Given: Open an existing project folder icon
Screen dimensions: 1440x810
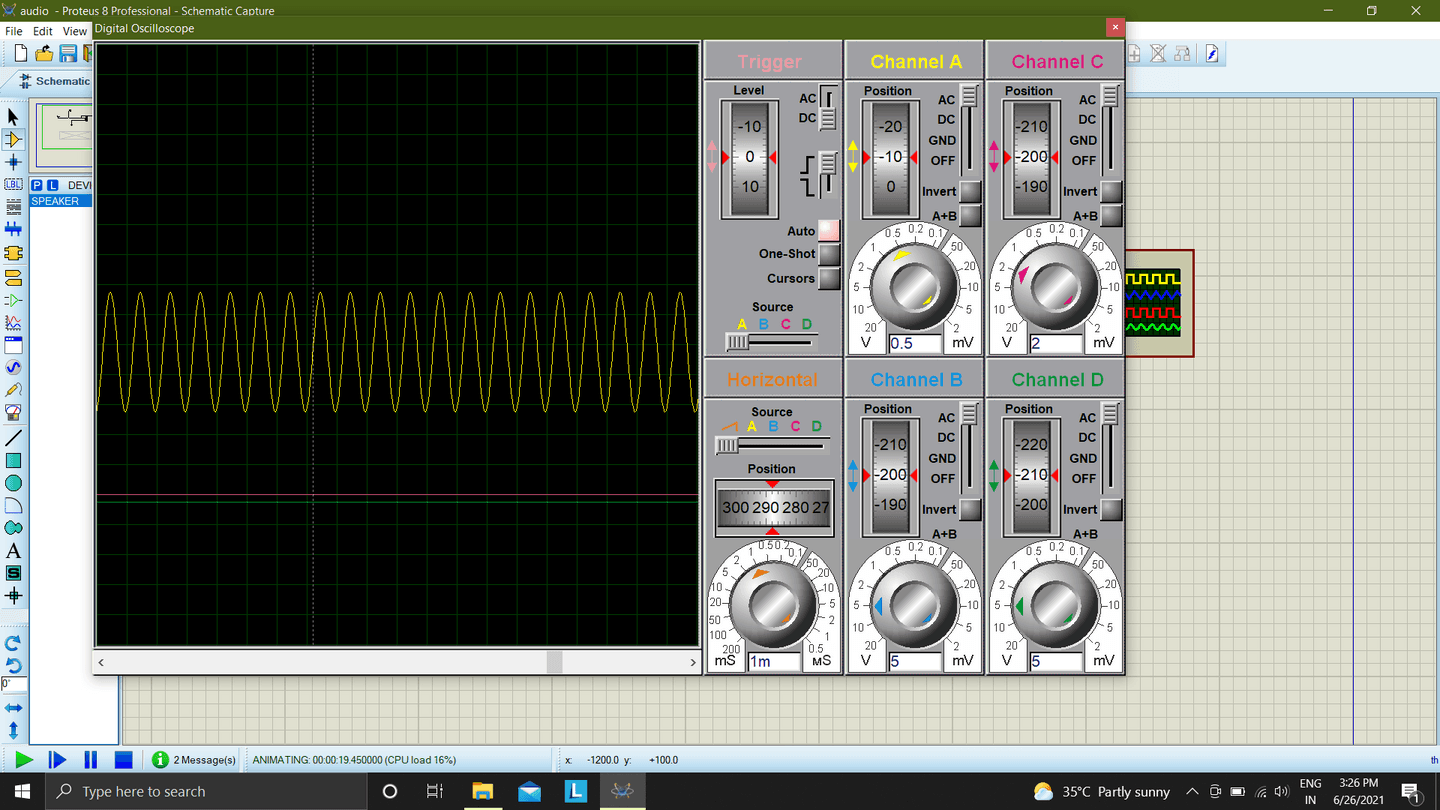Looking at the screenshot, I should click(x=44, y=53).
